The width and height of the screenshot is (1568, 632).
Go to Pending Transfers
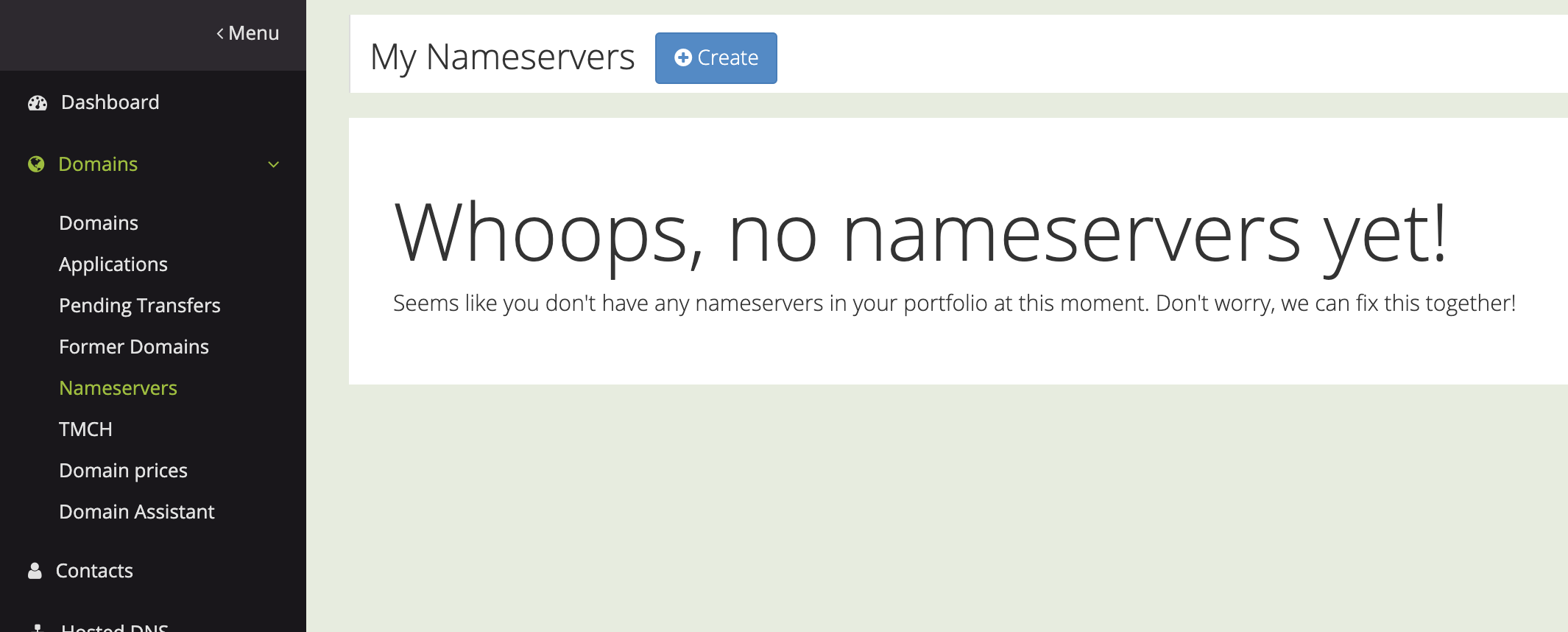tap(140, 306)
